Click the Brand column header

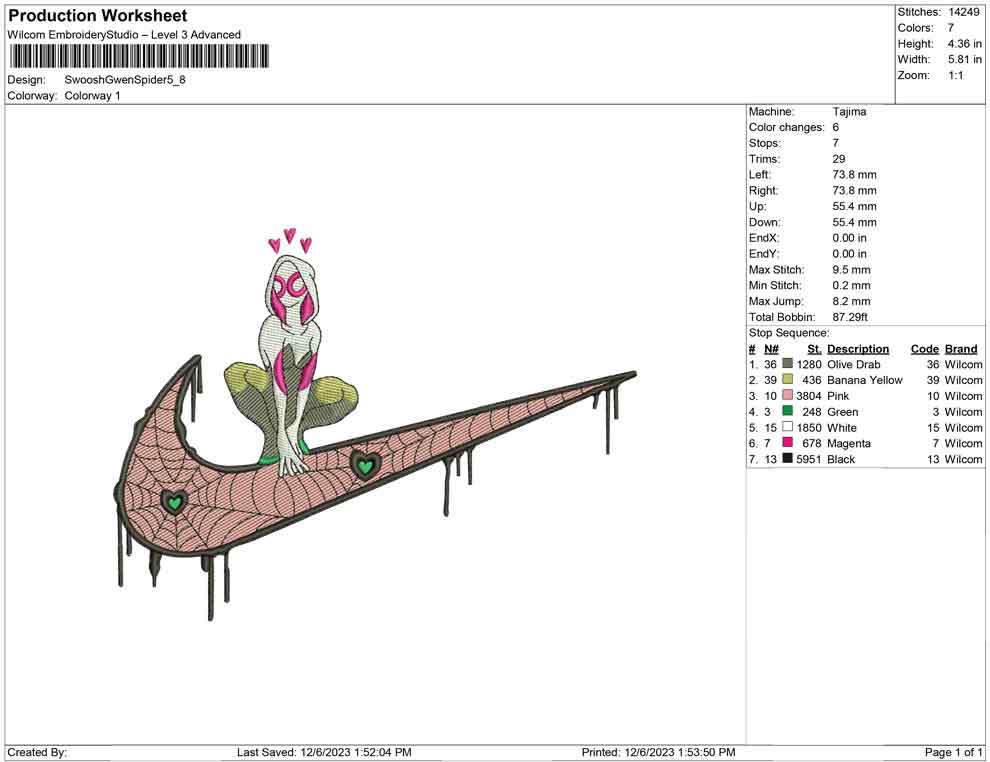click(961, 348)
